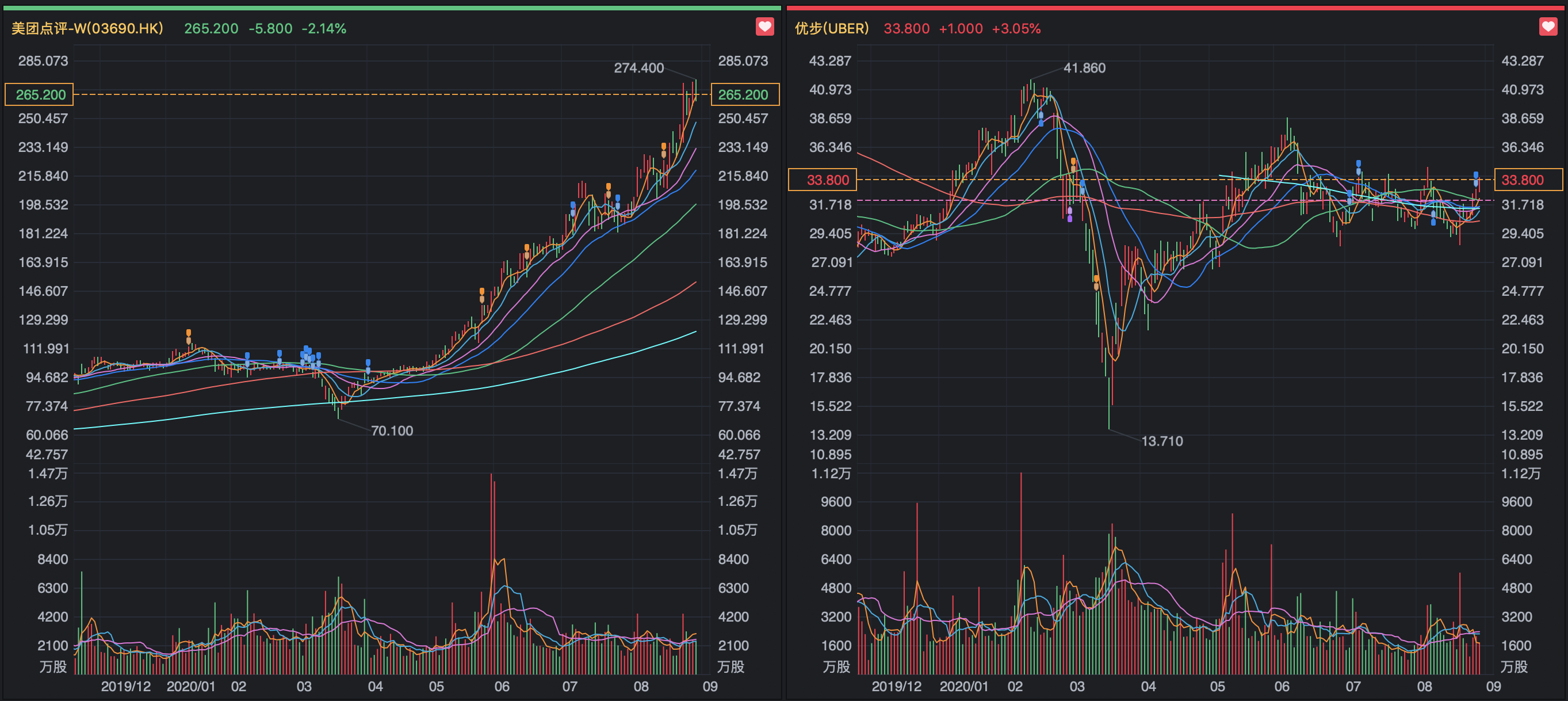Click UBER +3.05% change percentage
Image resolution: width=1568 pixels, height=701 pixels.
[x=1016, y=29]
